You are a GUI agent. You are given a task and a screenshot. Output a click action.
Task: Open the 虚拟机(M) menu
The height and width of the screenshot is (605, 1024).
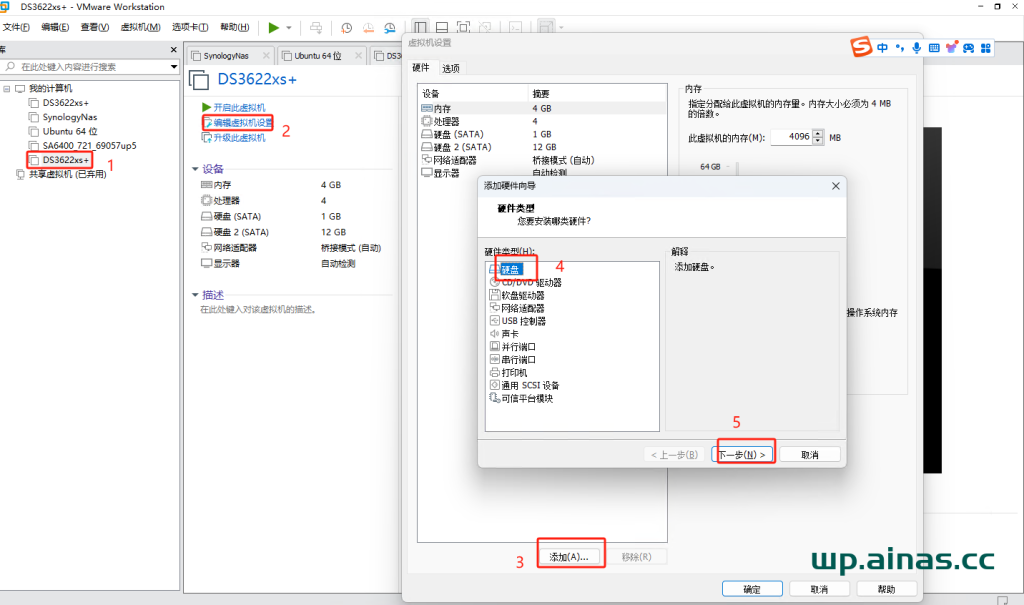click(140, 27)
